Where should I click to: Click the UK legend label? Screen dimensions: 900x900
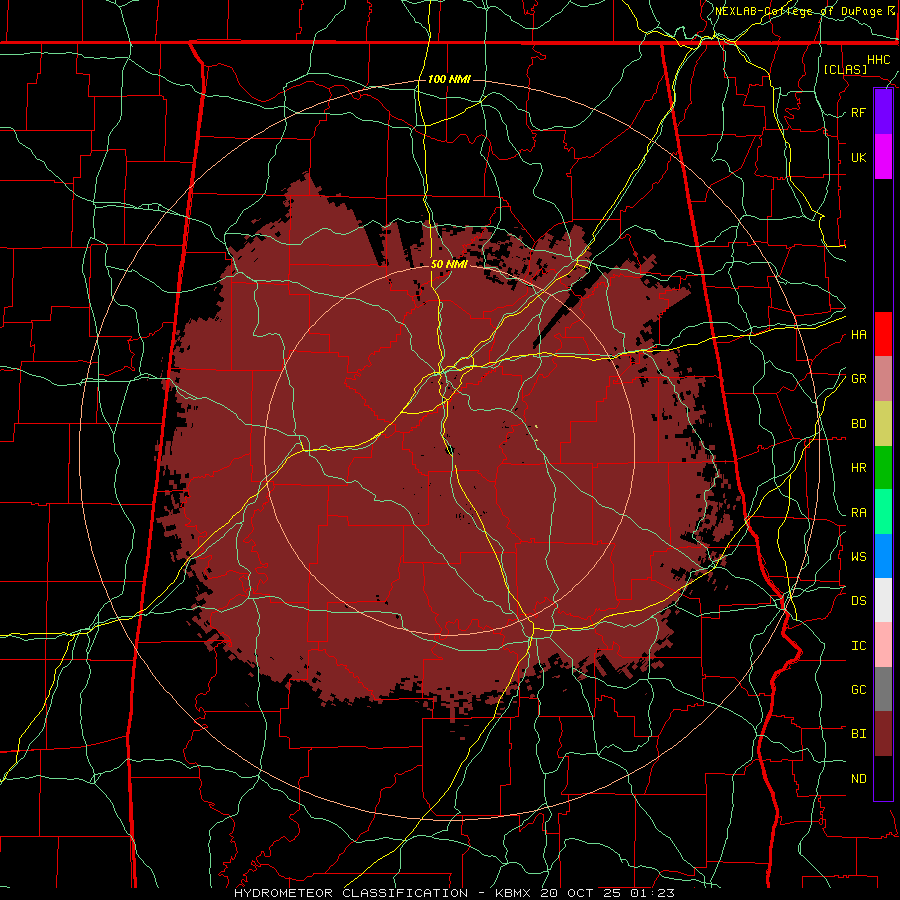(x=859, y=158)
